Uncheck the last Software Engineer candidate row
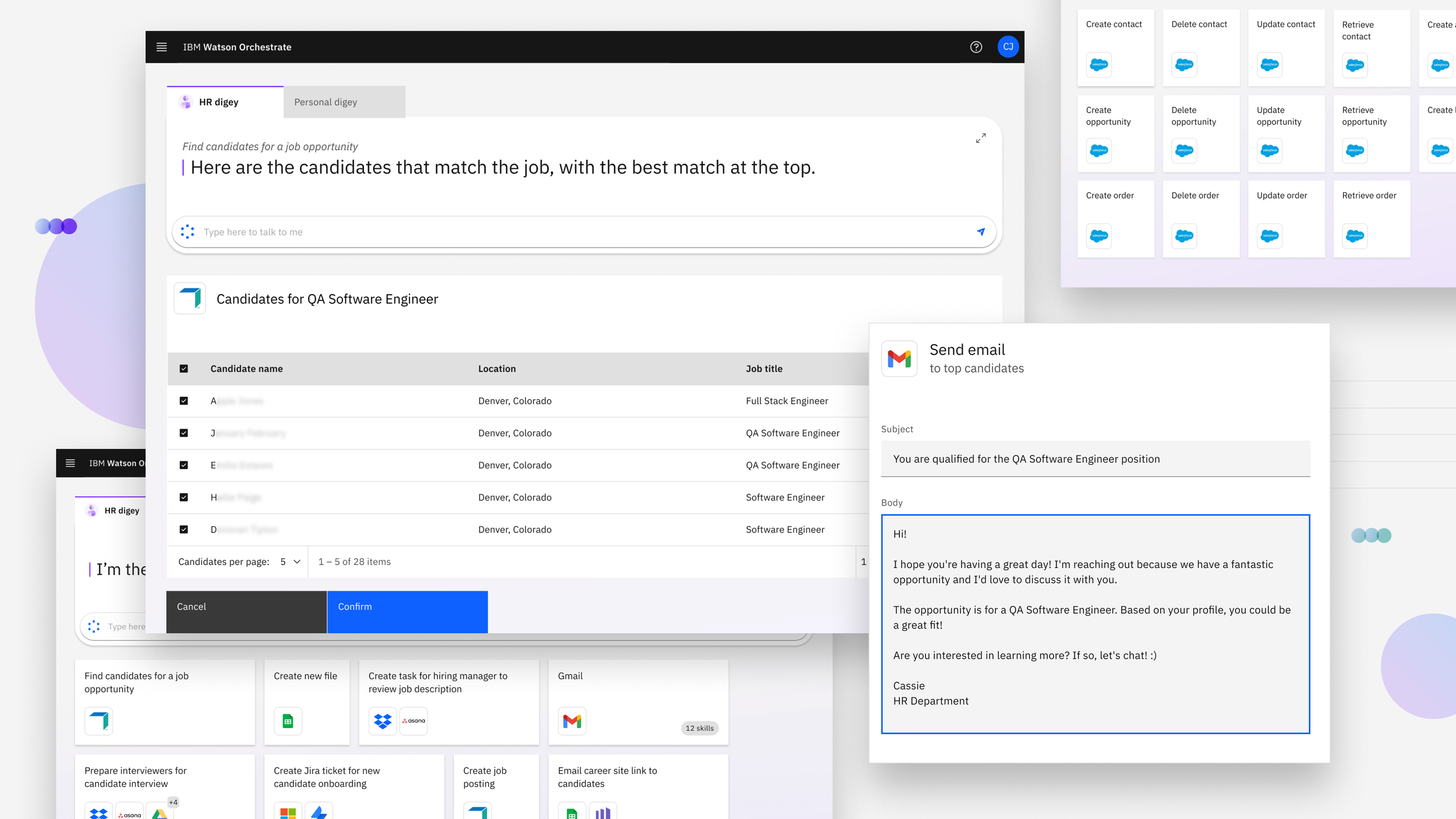The height and width of the screenshot is (819, 1456). [x=184, y=529]
